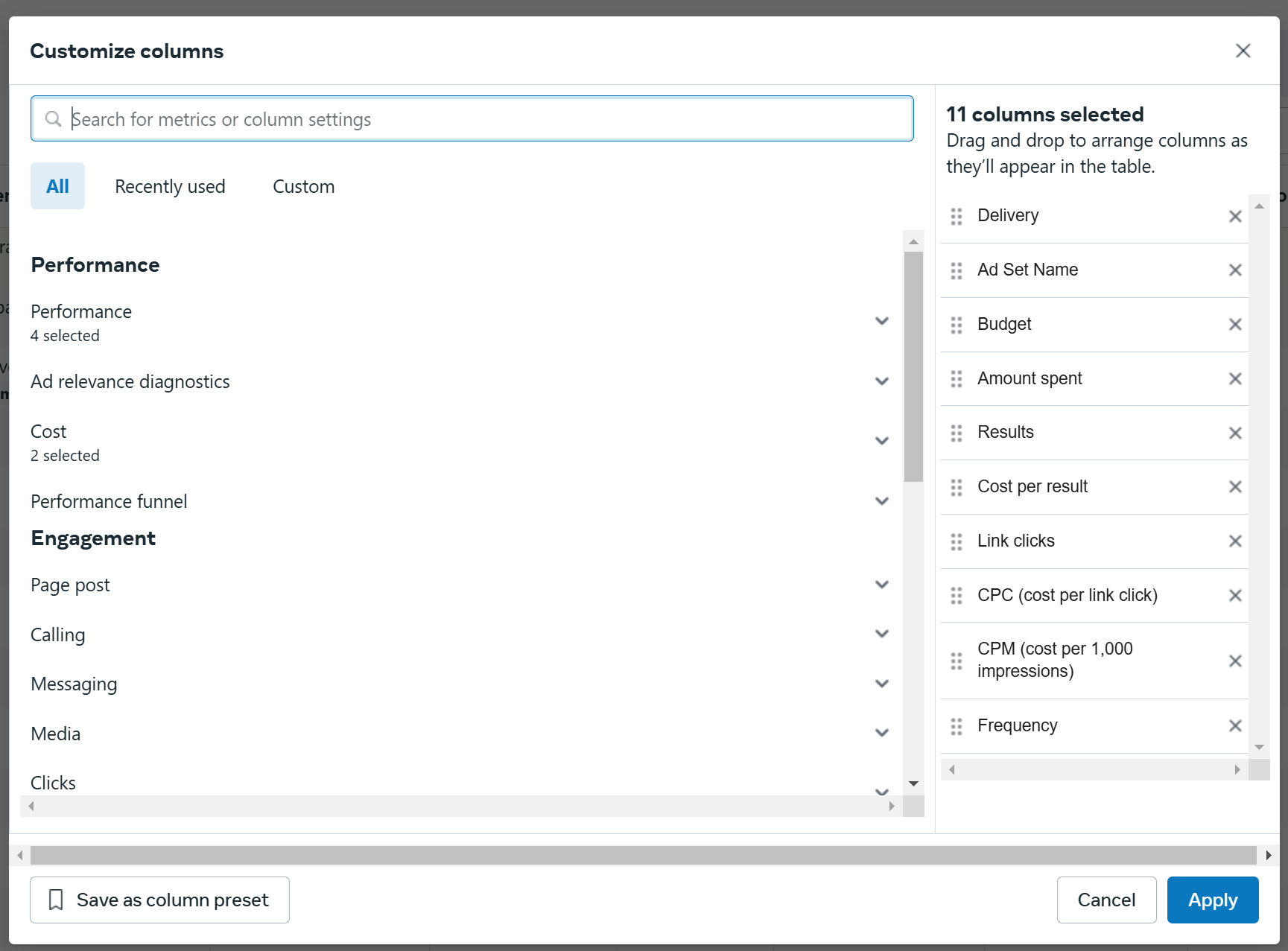Viewport: 1288px width, 951px height.
Task: Remove the Results column
Action: coord(1235,433)
